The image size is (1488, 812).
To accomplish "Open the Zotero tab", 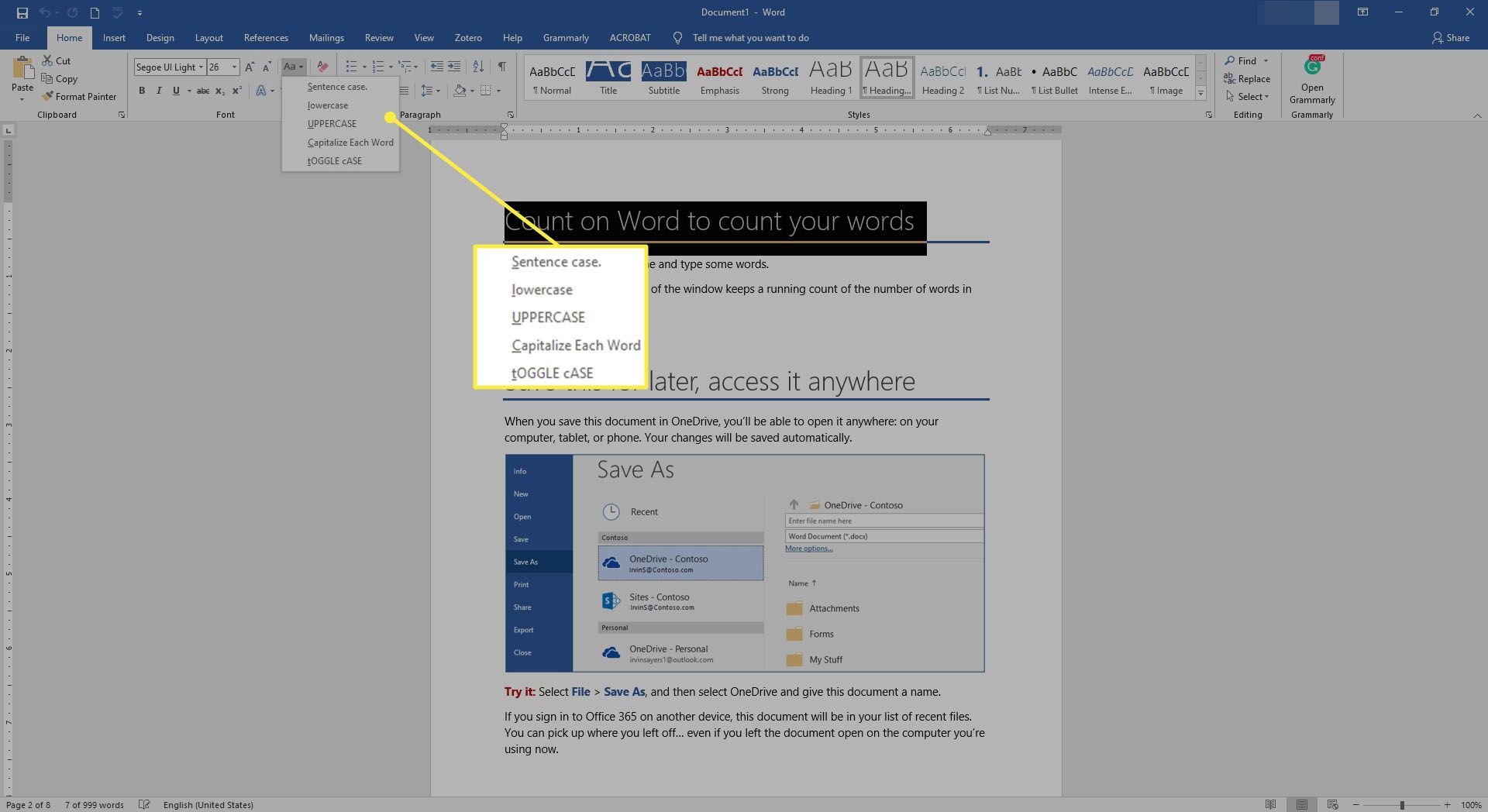I will (x=468, y=37).
